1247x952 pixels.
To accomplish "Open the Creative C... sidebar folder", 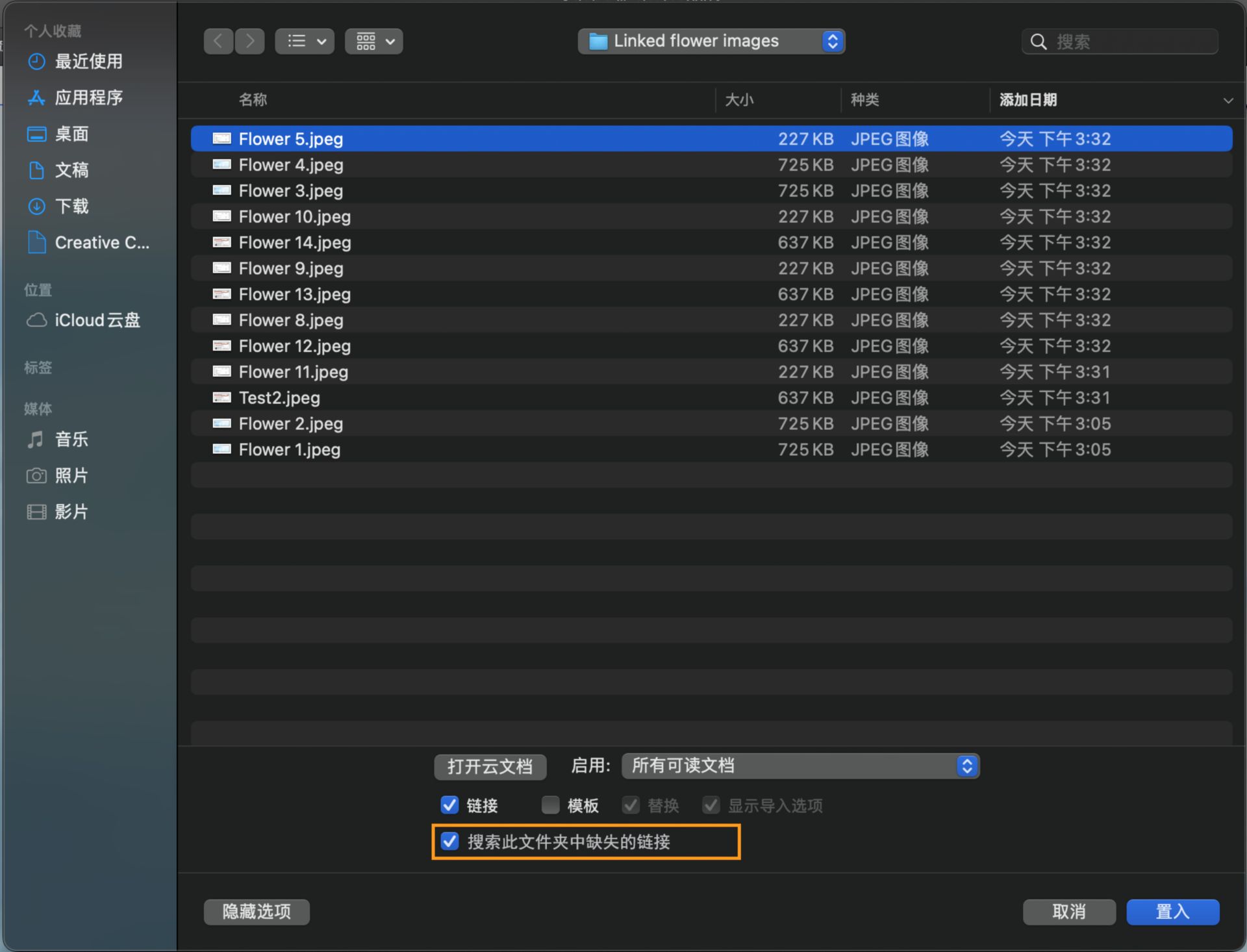I will tap(101, 242).
